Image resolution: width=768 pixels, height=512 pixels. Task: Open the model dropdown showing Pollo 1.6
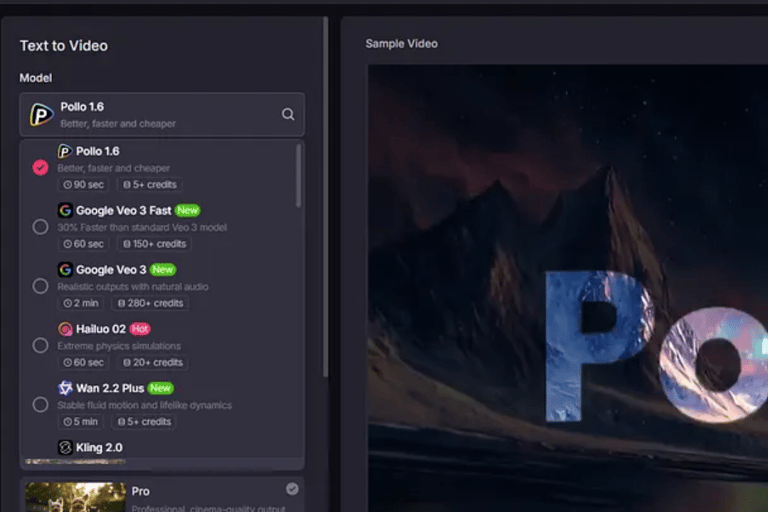point(162,115)
